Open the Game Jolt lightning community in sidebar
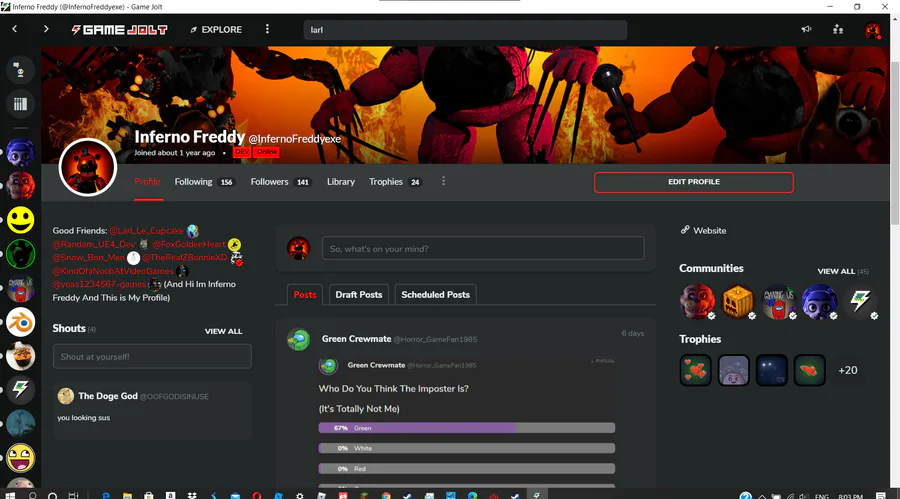Screen dimensions: 900x499 pyautogui.click(x=20, y=390)
